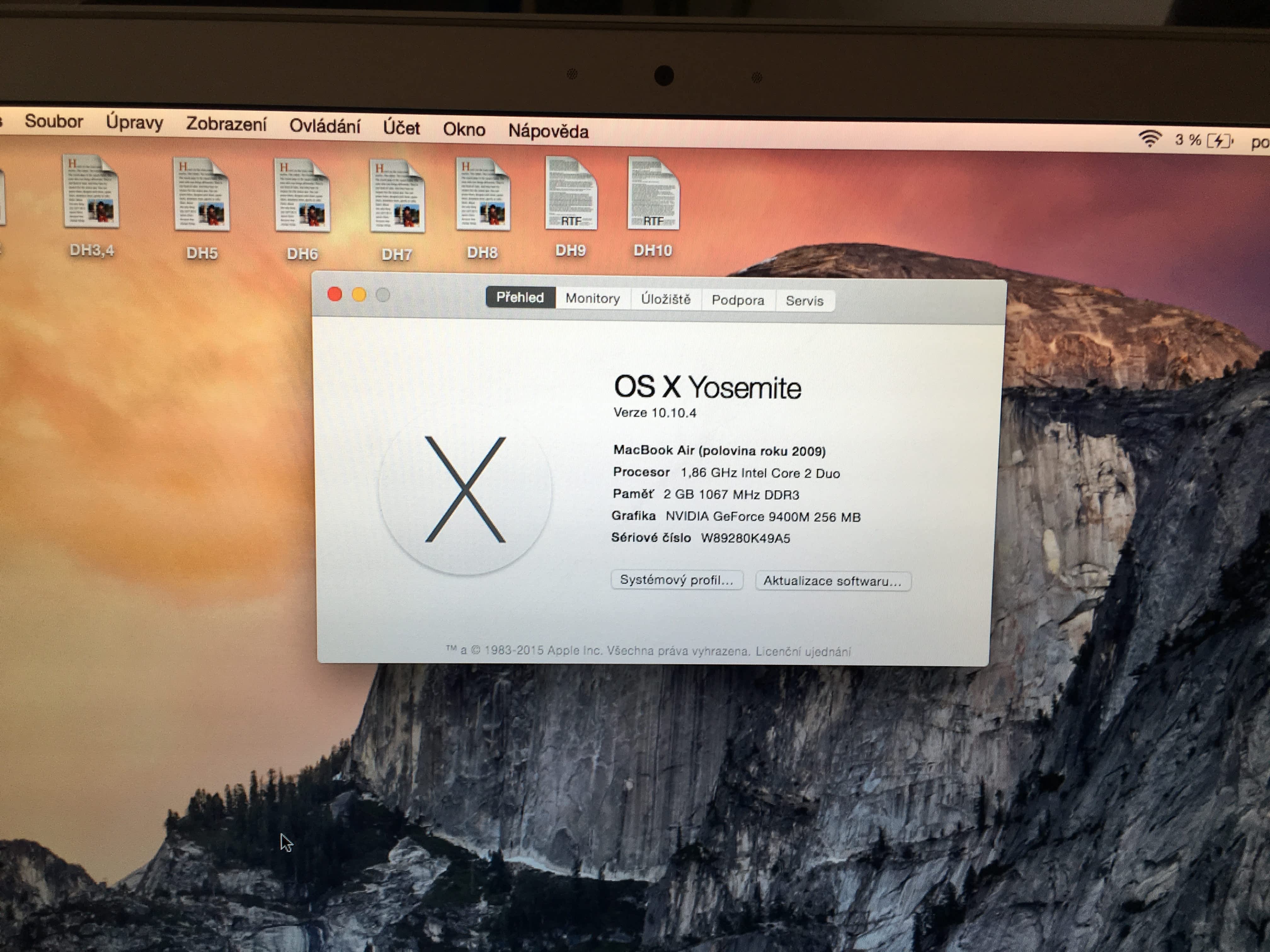Image resolution: width=1270 pixels, height=952 pixels.
Task: Open the Licenční ujednání link
Action: pos(803,652)
